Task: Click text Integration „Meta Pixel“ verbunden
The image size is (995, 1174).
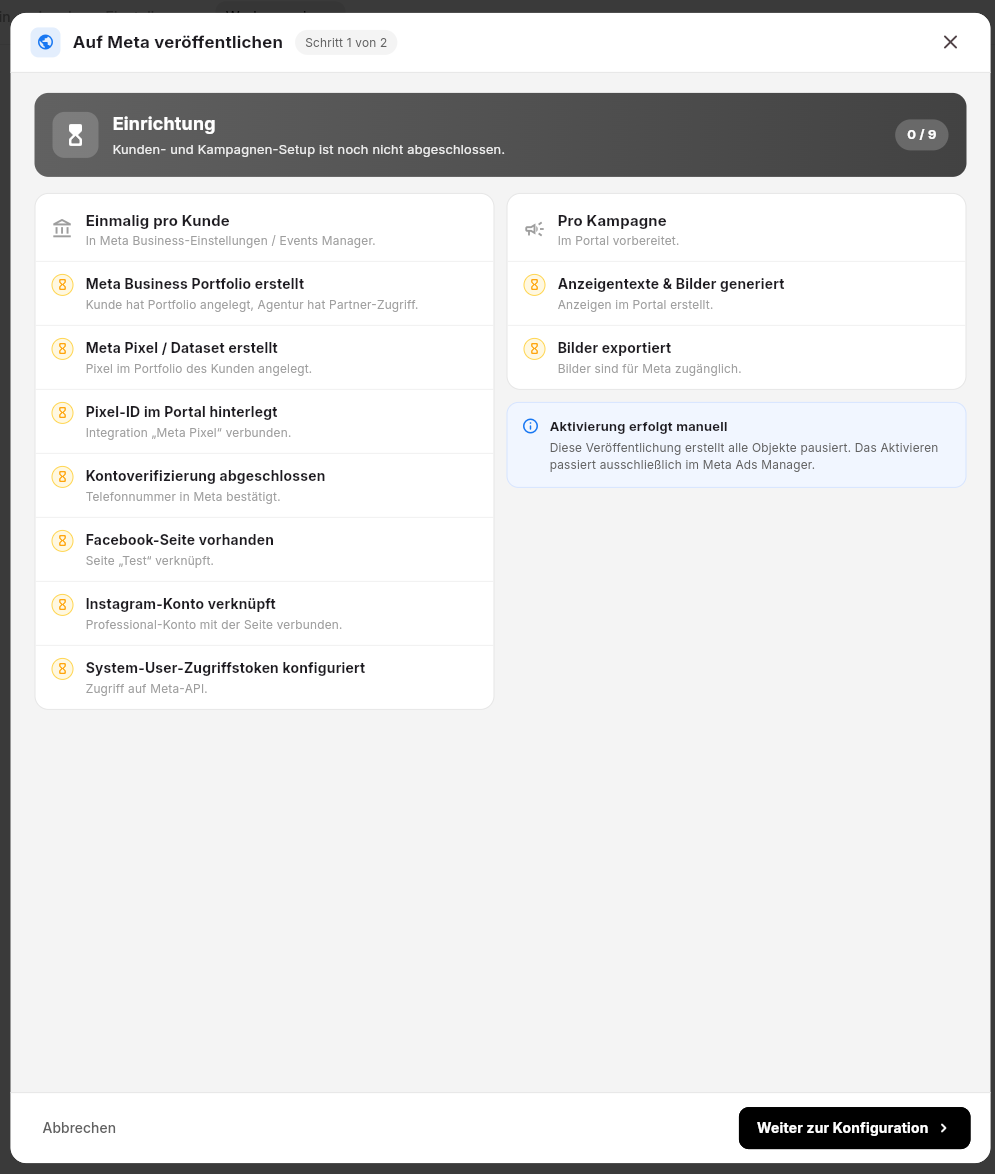Action: pyautogui.click(x=188, y=433)
